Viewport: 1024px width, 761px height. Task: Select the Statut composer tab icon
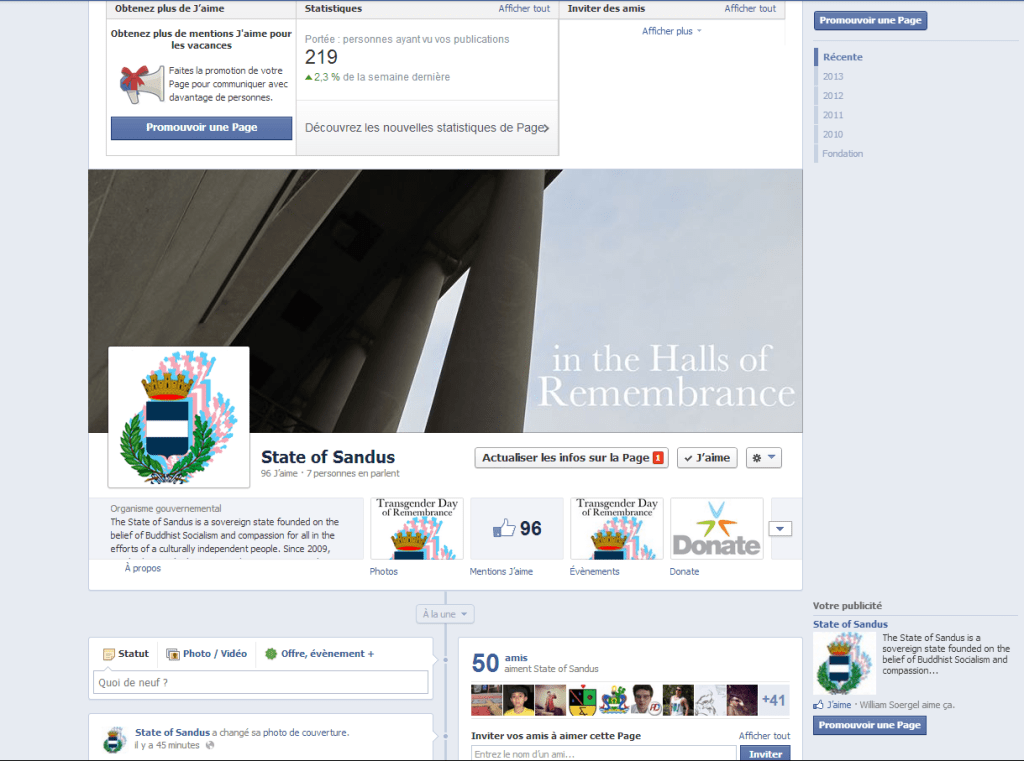pos(107,653)
